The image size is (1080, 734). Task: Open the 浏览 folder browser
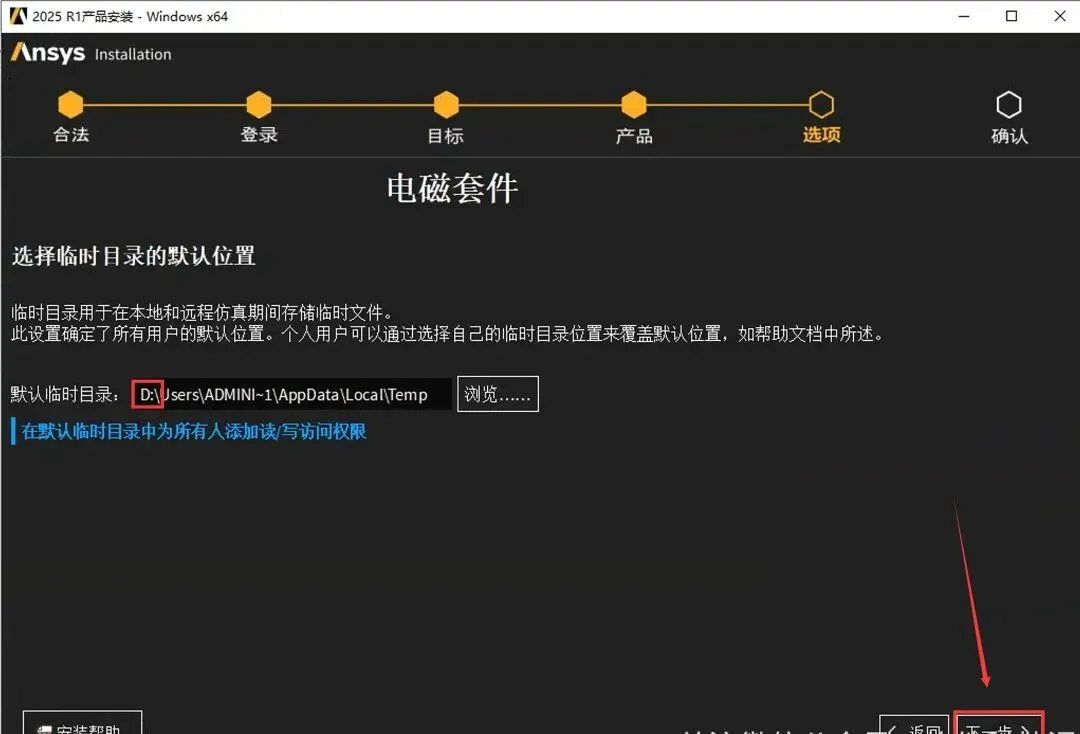point(497,394)
